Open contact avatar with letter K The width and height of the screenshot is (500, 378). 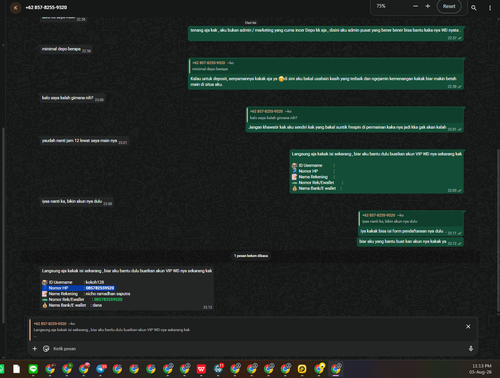click(x=15, y=7)
